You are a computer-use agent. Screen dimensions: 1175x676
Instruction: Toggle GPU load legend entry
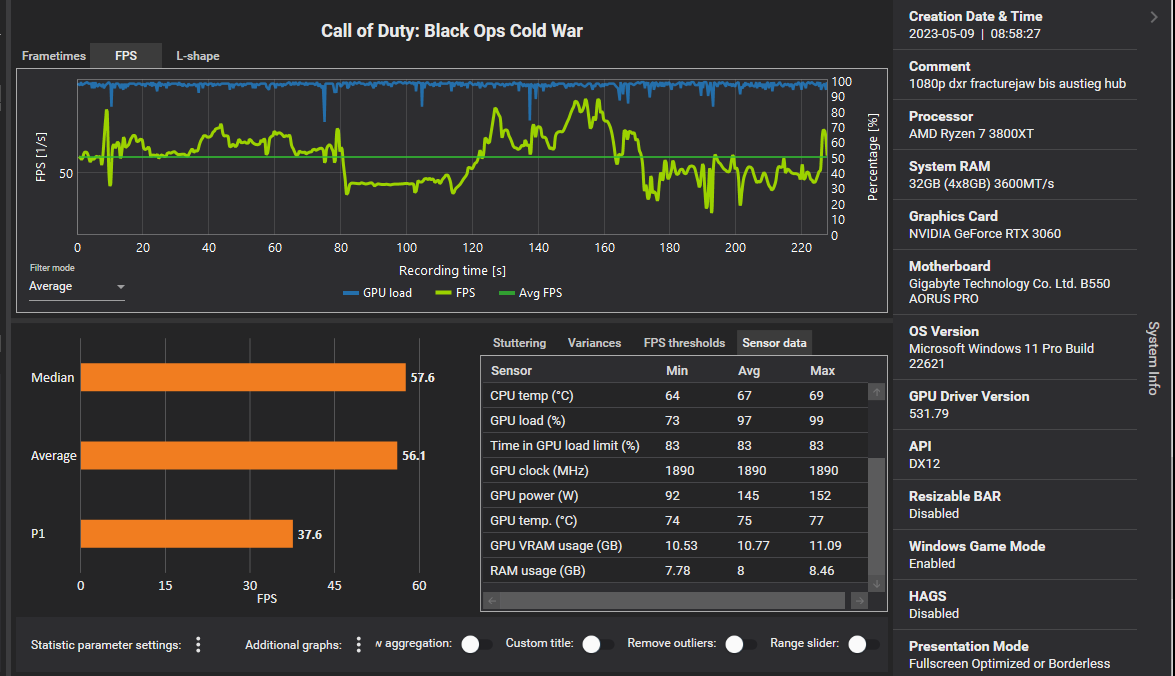(378, 293)
